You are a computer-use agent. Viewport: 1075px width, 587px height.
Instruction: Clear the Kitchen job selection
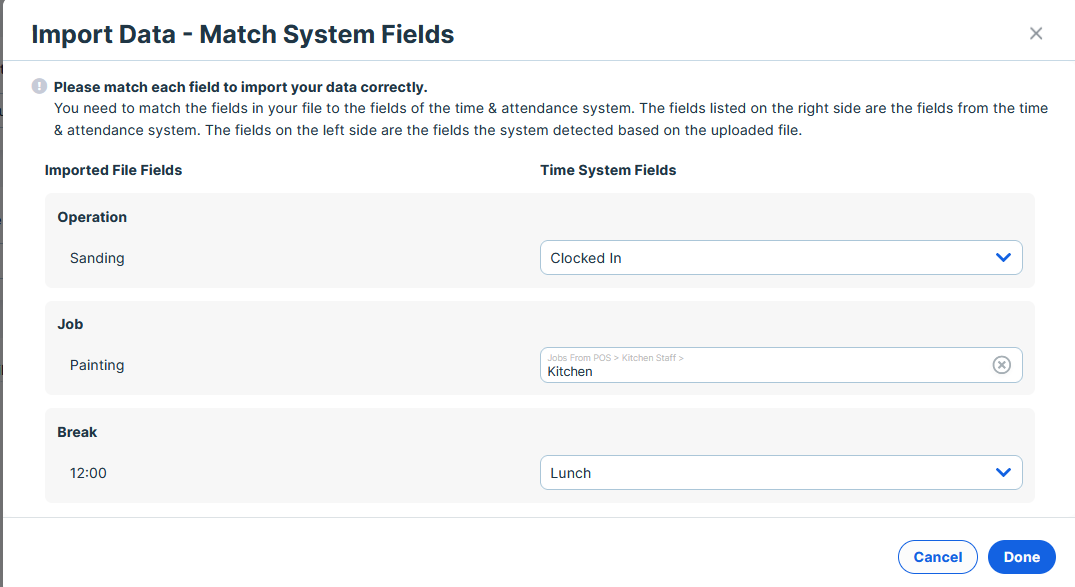(1002, 365)
